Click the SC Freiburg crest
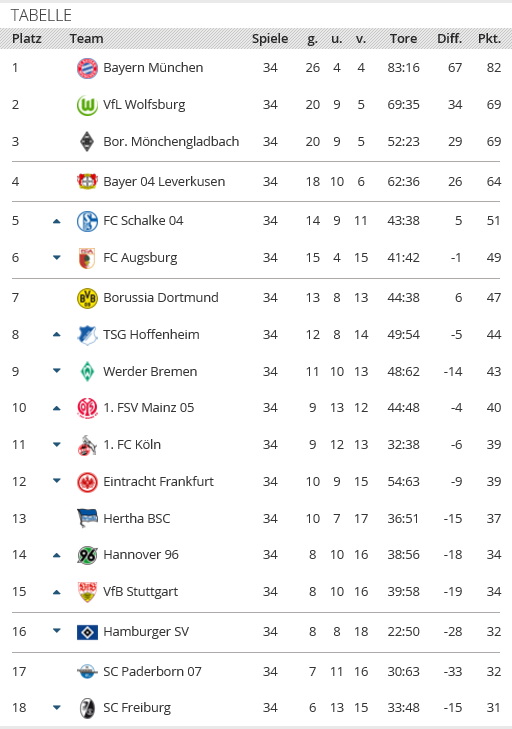This screenshot has width=512, height=729. [x=87, y=708]
